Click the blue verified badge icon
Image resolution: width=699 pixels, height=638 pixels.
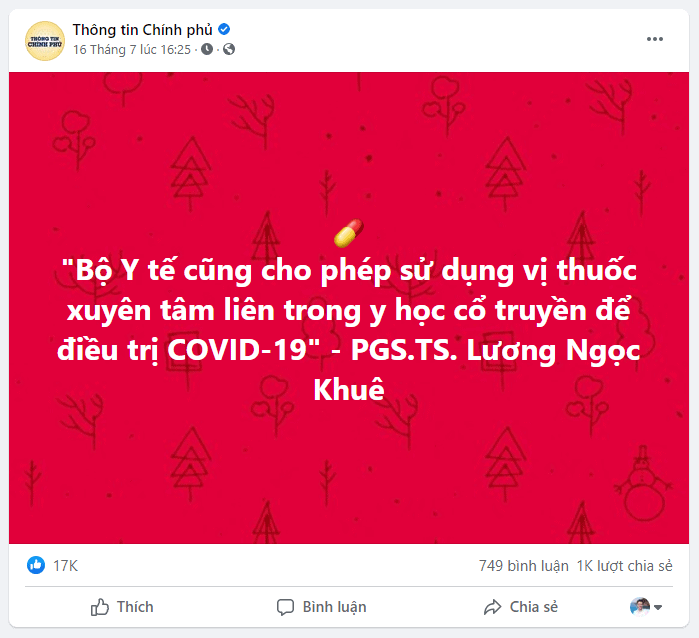pos(224,29)
